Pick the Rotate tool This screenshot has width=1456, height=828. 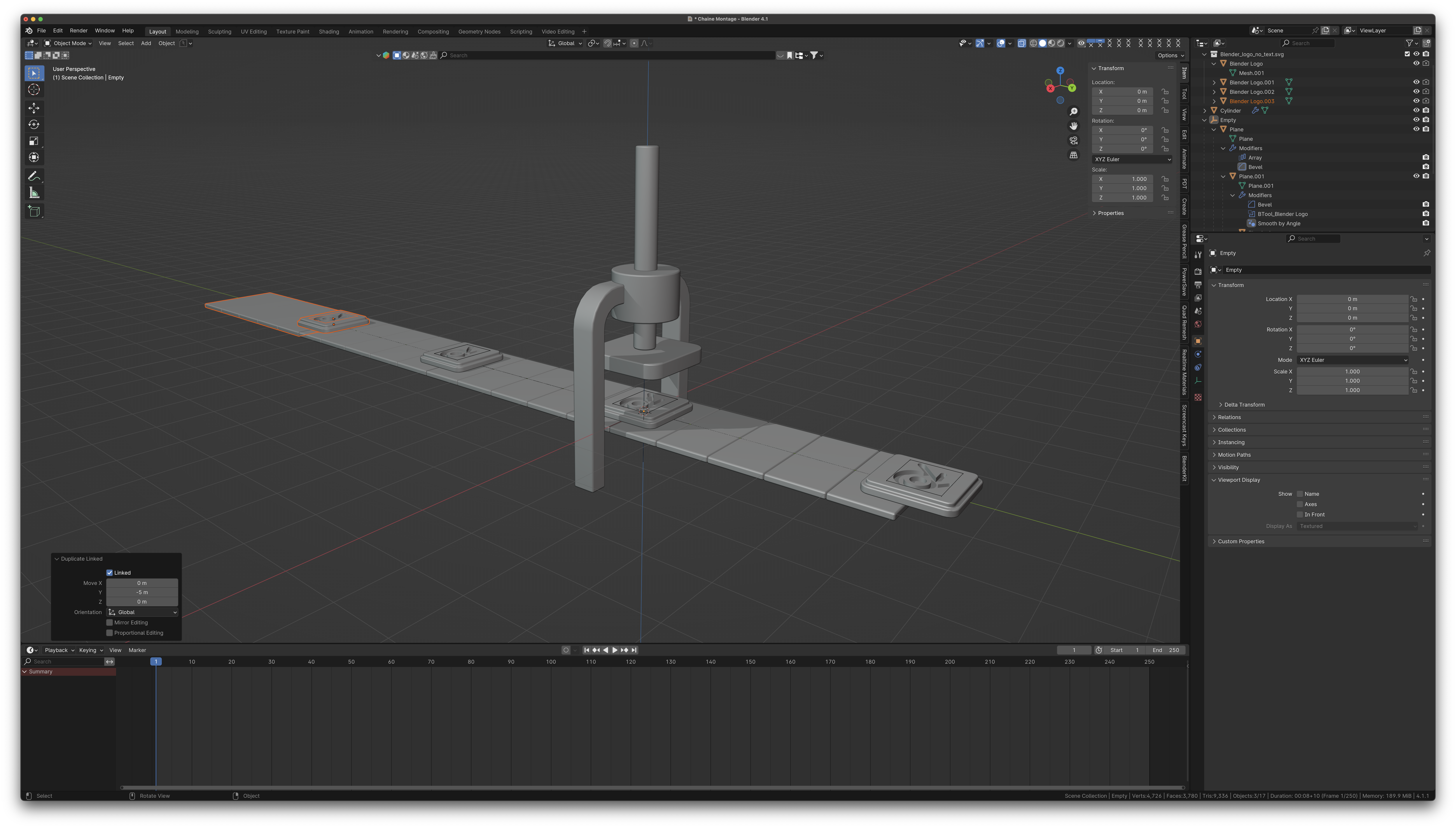coord(34,125)
